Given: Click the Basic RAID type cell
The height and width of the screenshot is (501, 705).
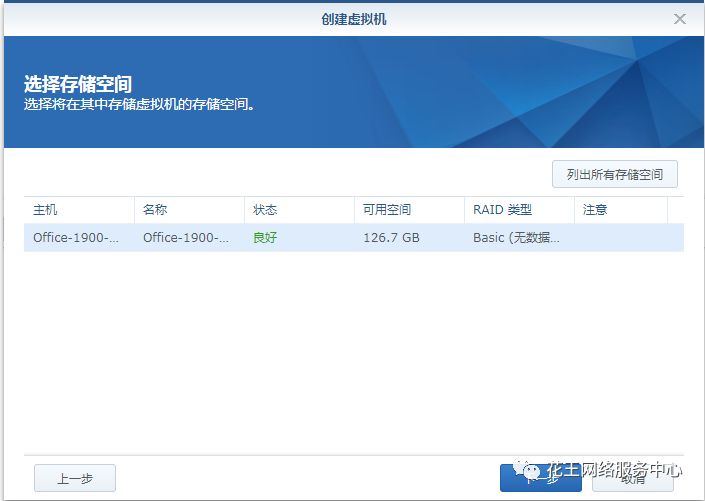Looking at the screenshot, I should pyautogui.click(x=516, y=238).
